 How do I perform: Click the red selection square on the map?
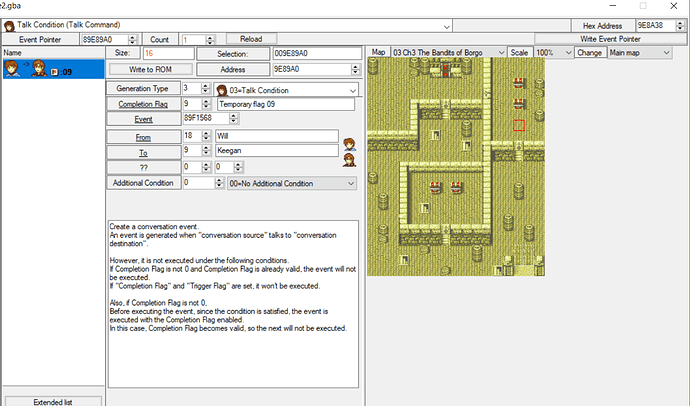[519, 125]
